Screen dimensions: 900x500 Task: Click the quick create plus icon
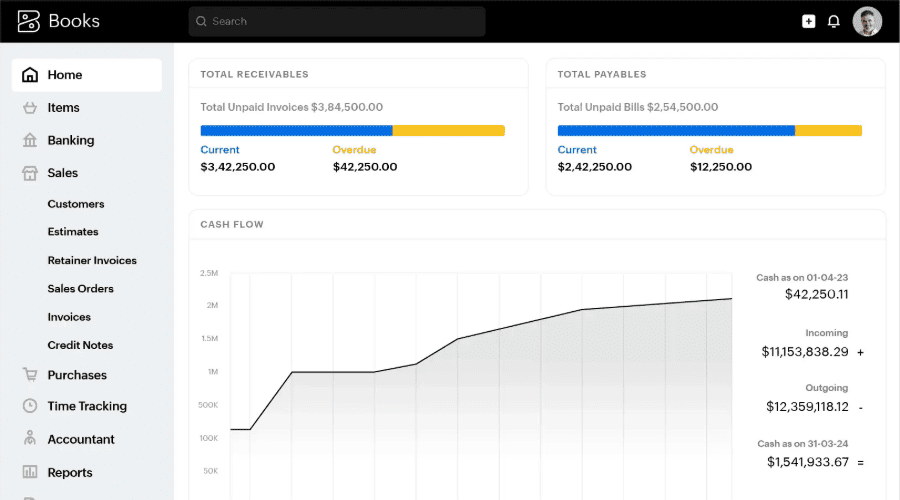pyautogui.click(x=808, y=21)
